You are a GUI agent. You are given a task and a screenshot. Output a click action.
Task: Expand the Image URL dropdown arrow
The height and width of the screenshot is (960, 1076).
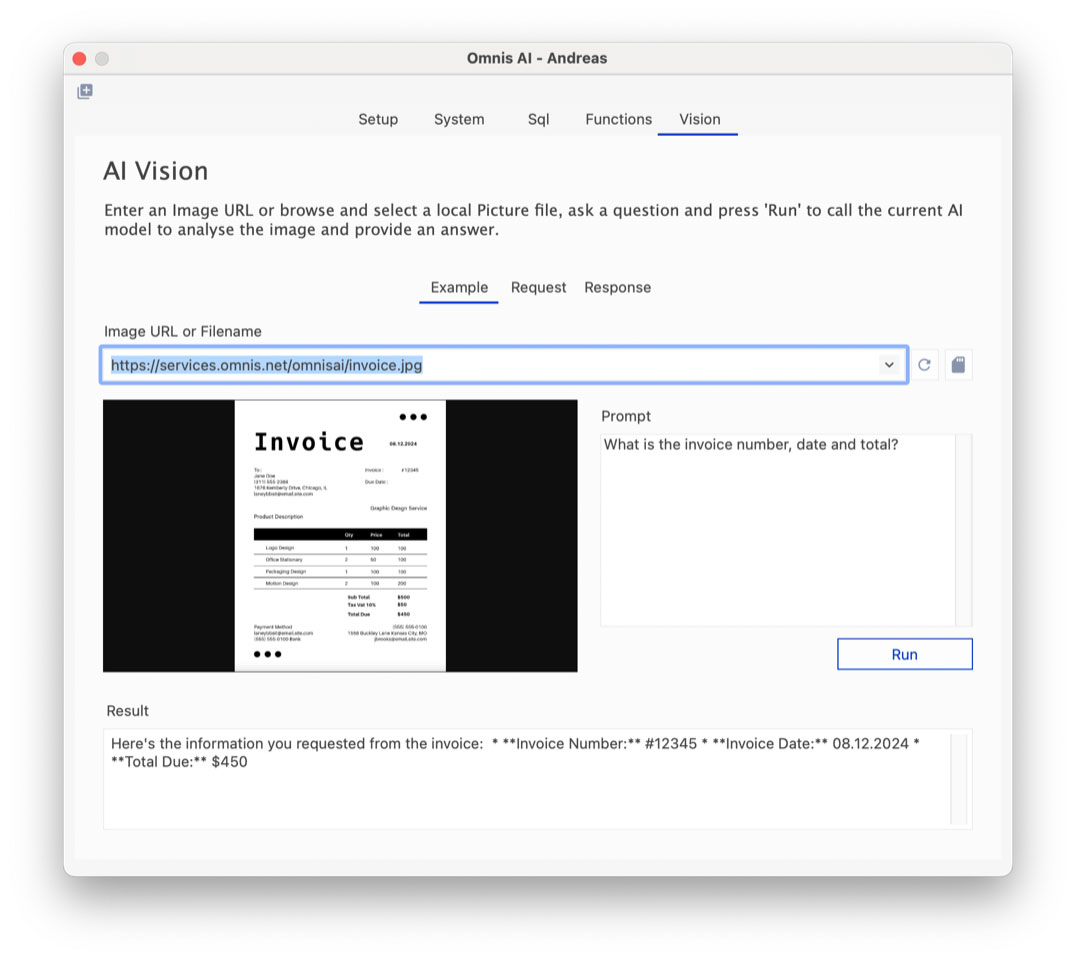tap(889, 365)
